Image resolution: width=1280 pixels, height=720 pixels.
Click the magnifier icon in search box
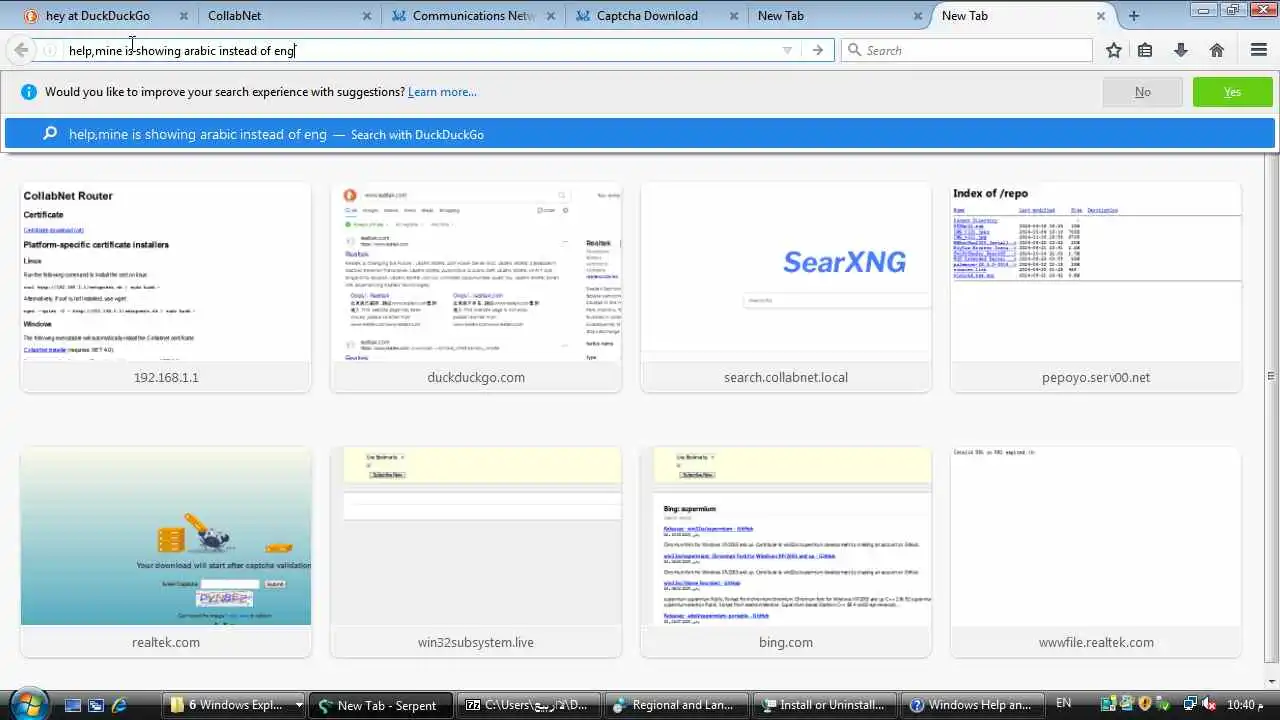point(854,50)
